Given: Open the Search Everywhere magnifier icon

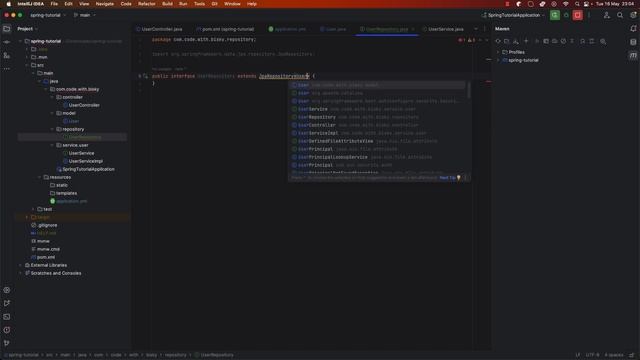Looking at the screenshot, I should 620,15.
